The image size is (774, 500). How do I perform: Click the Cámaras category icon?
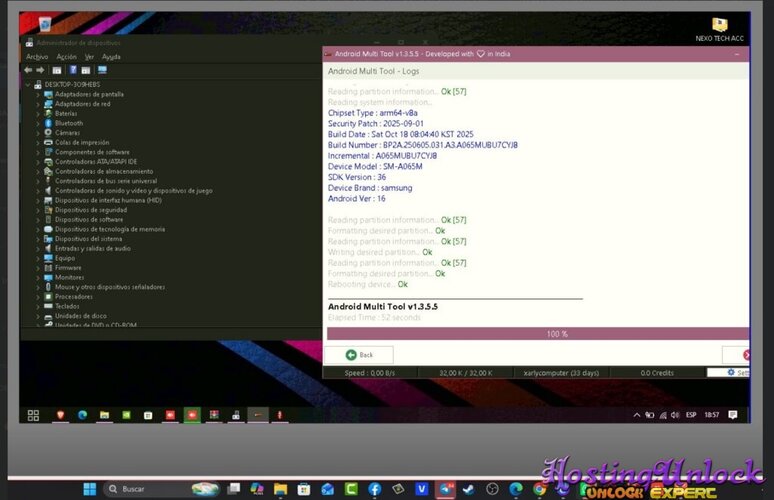click(48, 133)
